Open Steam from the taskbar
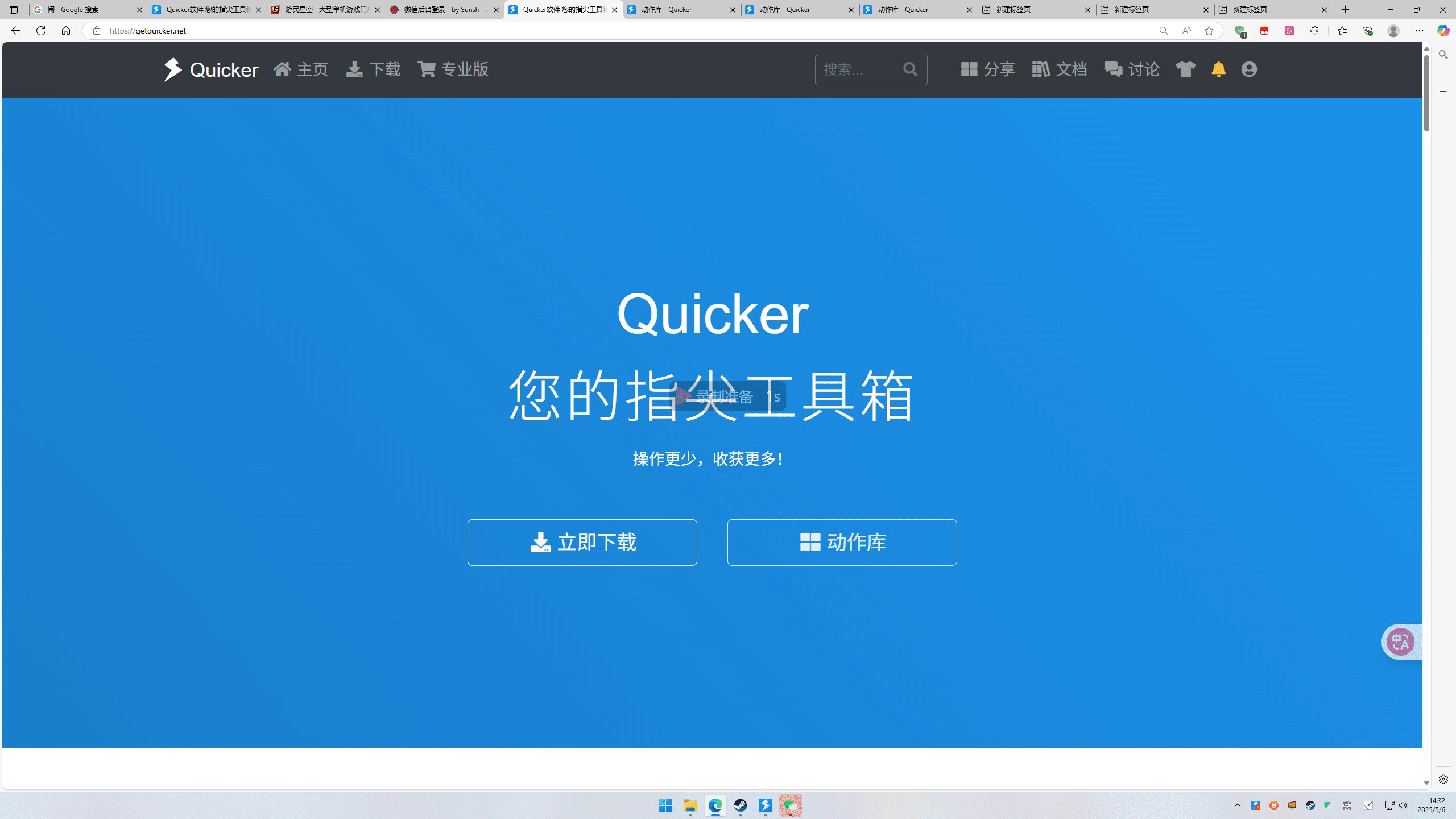The height and width of the screenshot is (819, 1456). pyautogui.click(x=741, y=805)
